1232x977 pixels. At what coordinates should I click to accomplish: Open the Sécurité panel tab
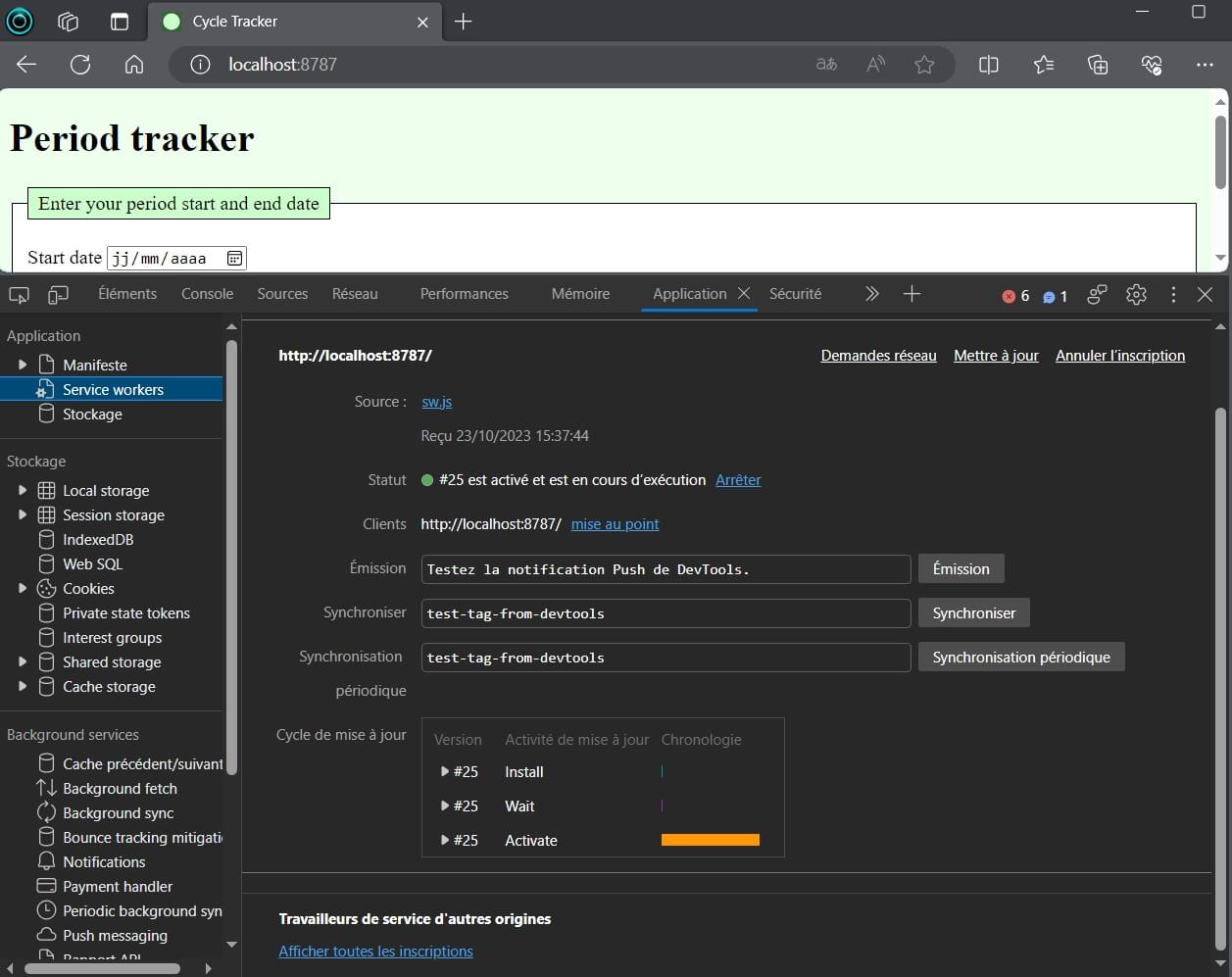point(795,293)
